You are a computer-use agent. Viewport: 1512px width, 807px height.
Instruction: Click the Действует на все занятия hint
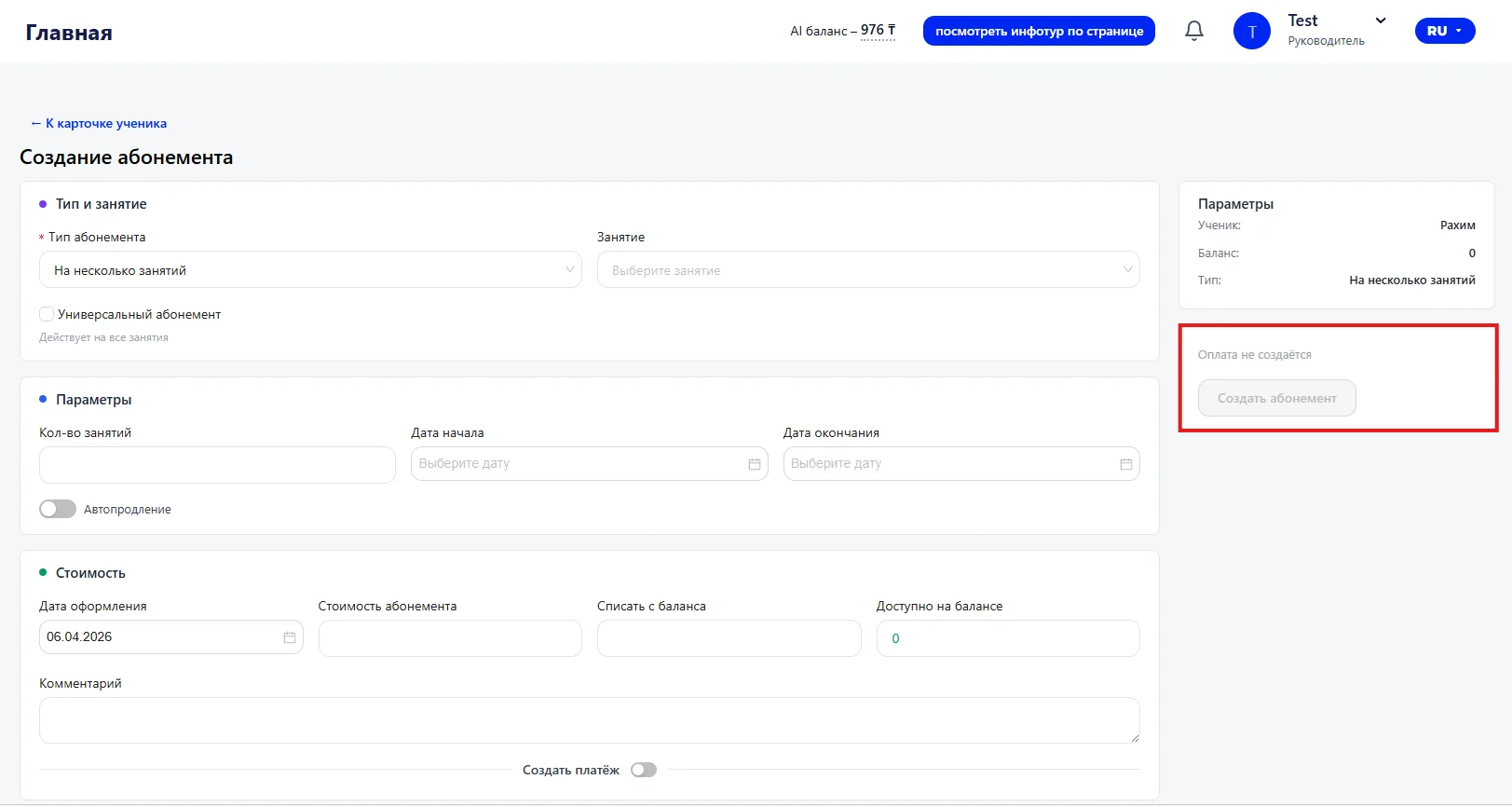[x=103, y=337]
